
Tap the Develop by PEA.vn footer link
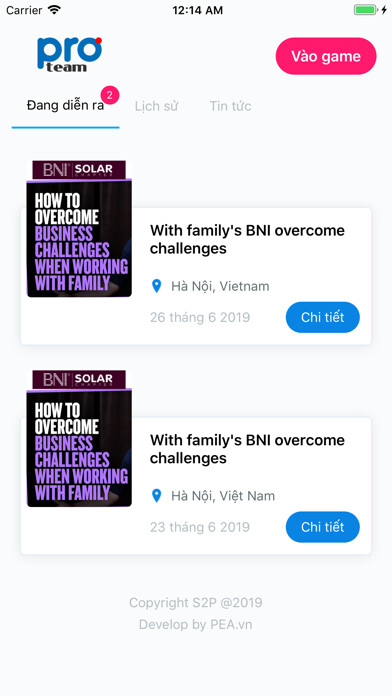(195, 625)
